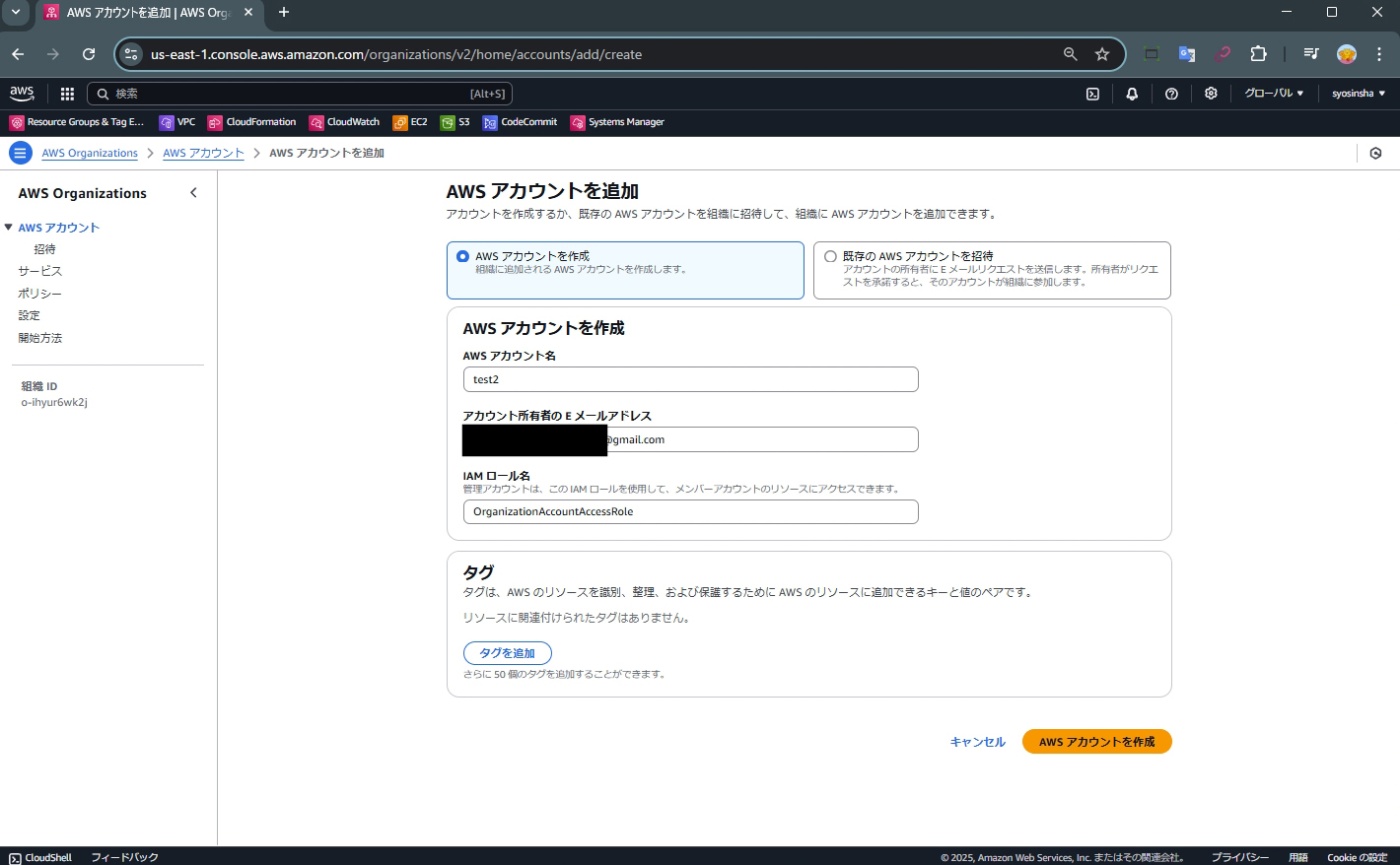Image resolution: width=1400 pixels, height=865 pixels.
Task: Open the AWS home logo
Action: (22, 93)
